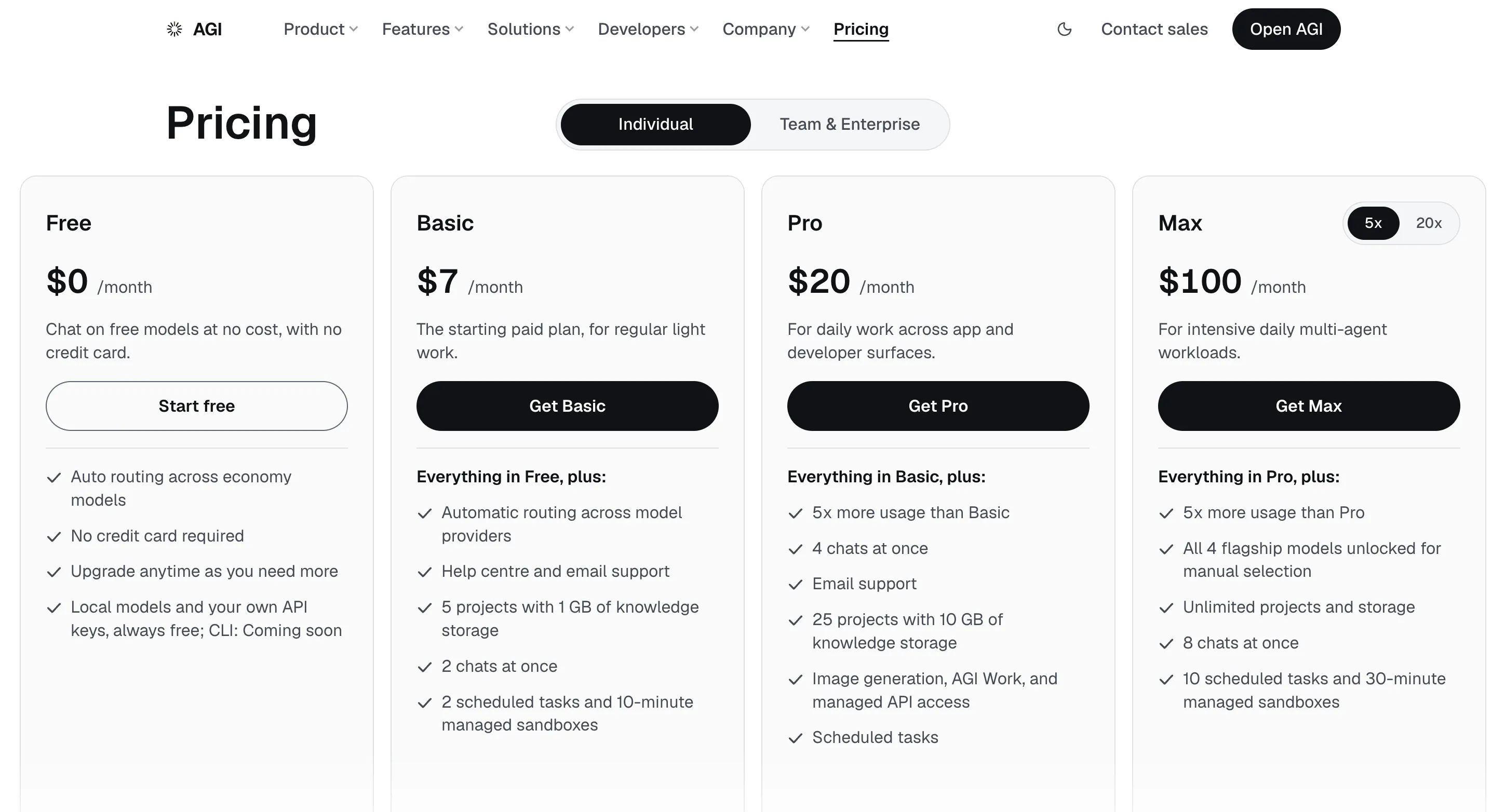Click the checkmark beside 2 chats at once

[425, 667]
